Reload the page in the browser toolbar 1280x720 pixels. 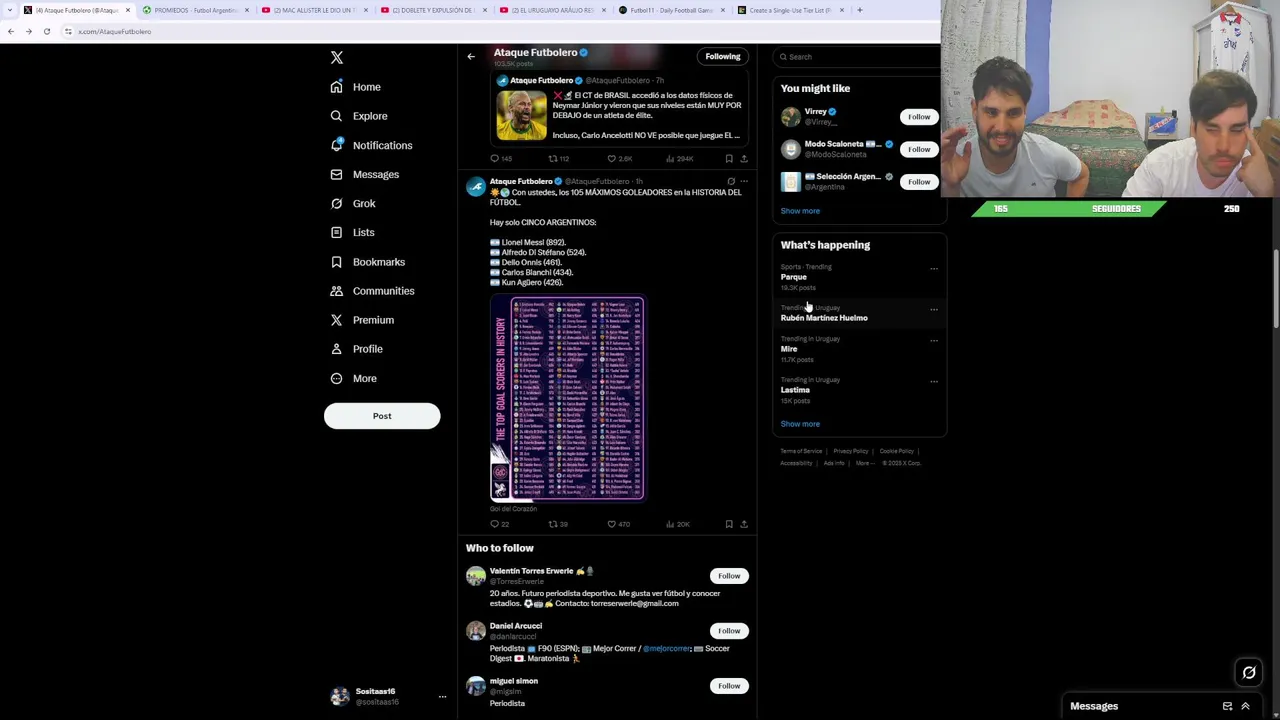point(46,31)
